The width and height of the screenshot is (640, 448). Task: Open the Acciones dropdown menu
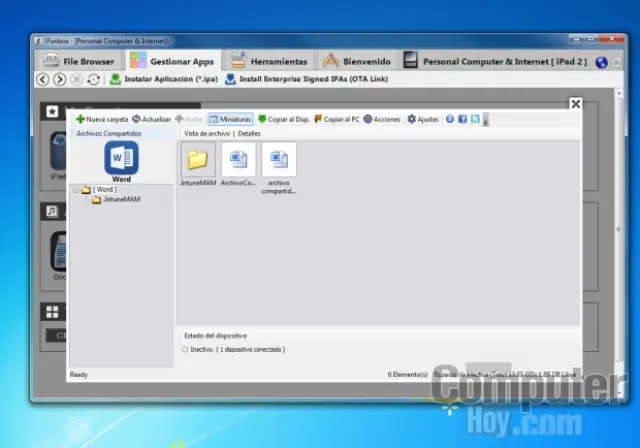point(382,119)
